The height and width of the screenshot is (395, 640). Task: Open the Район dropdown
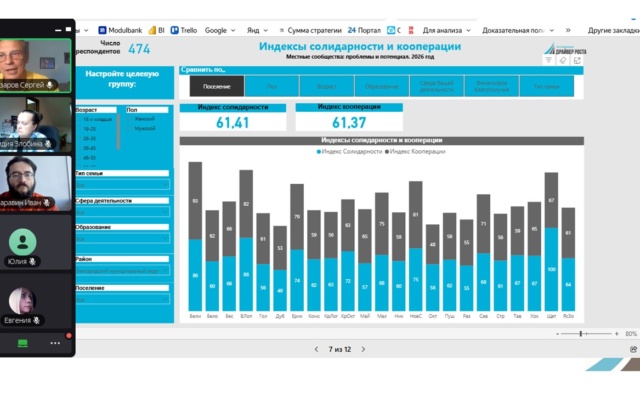click(122, 270)
